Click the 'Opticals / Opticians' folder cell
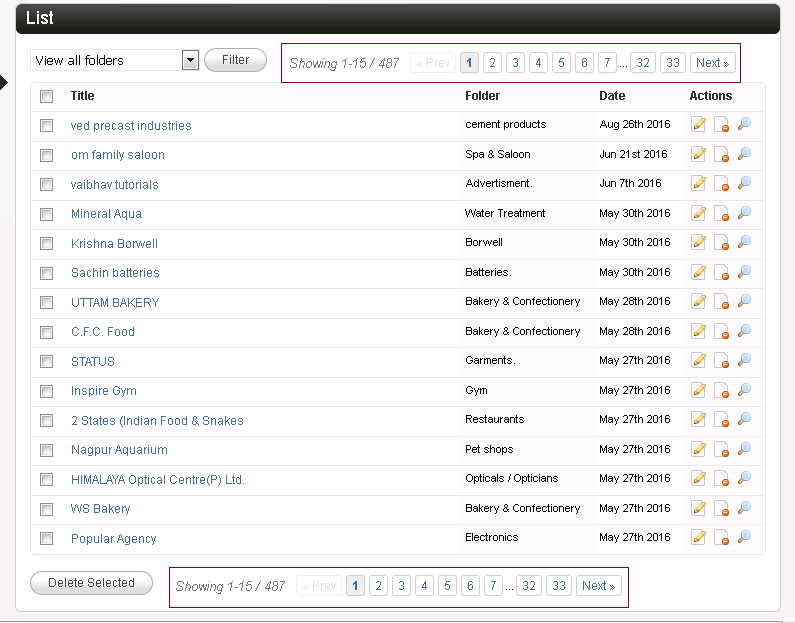This screenshot has width=795, height=623. click(x=512, y=479)
